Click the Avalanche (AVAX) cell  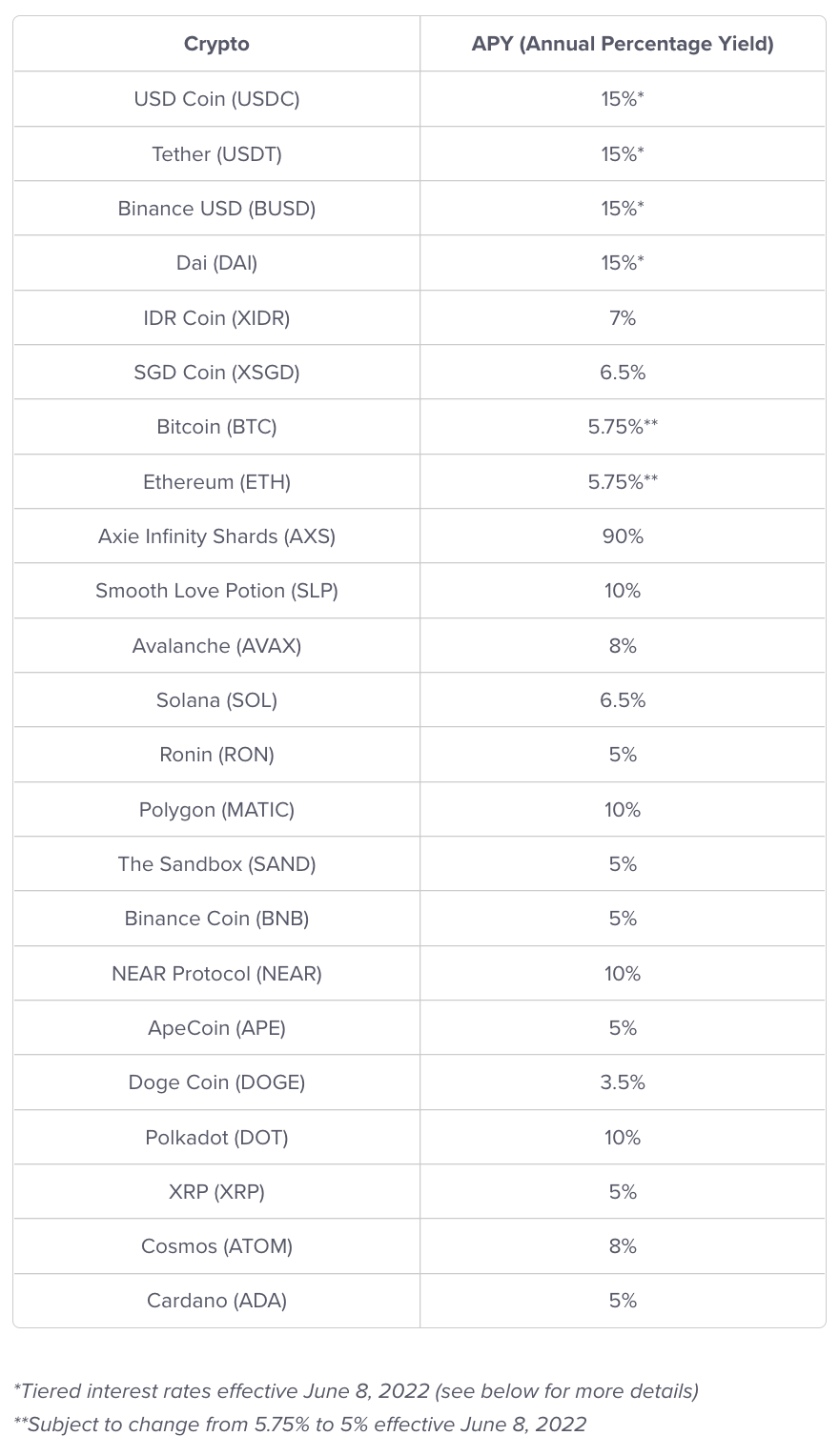pyautogui.click(x=216, y=646)
